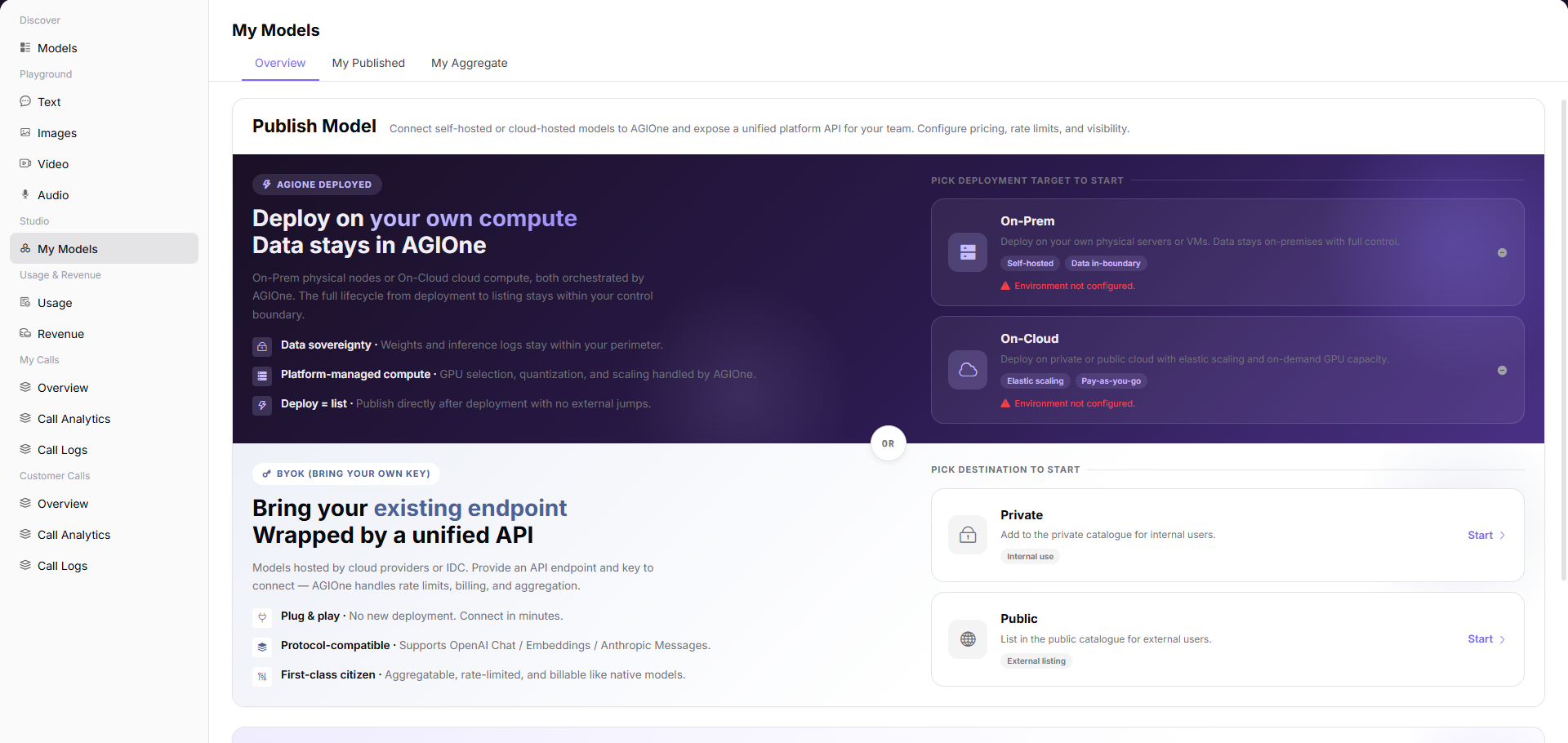Click the Text playground chat icon
This screenshot has height=743, width=1568.
coord(25,101)
